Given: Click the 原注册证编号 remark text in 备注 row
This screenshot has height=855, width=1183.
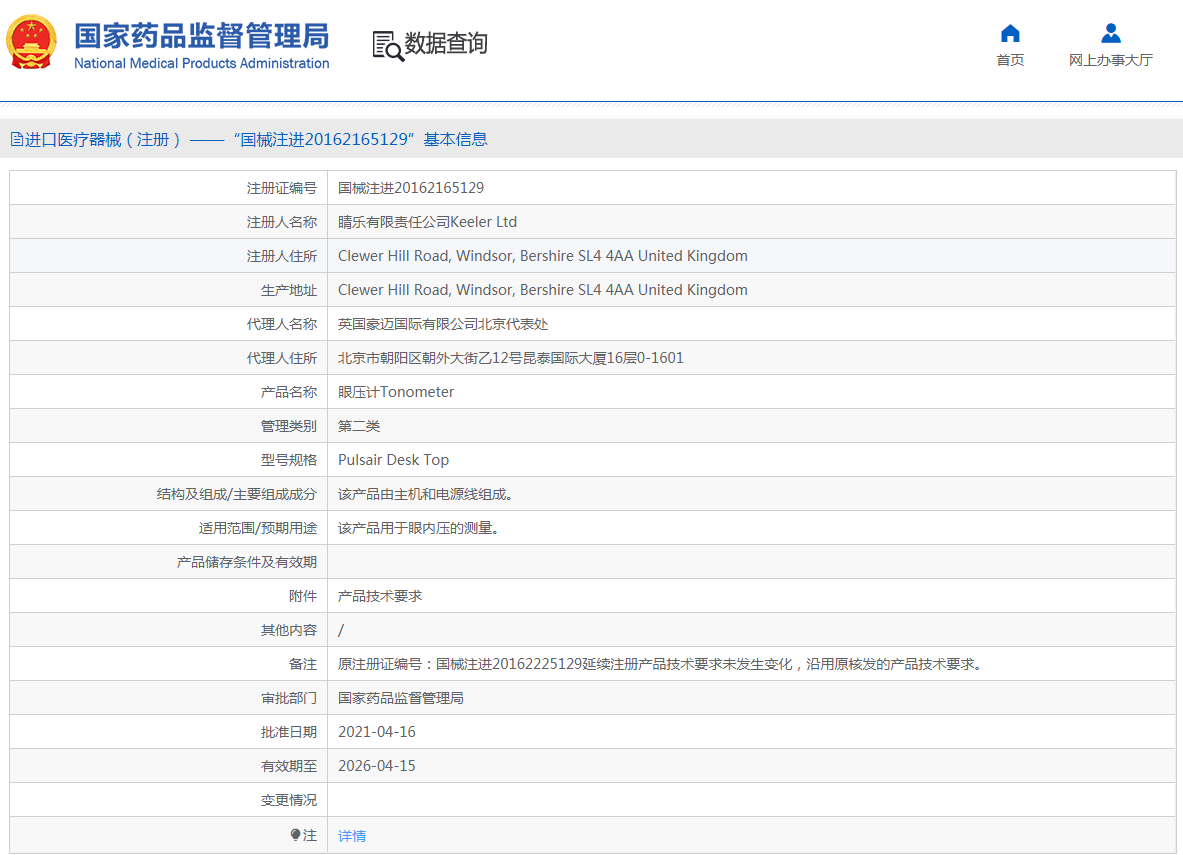Looking at the screenshot, I should tap(661, 664).
